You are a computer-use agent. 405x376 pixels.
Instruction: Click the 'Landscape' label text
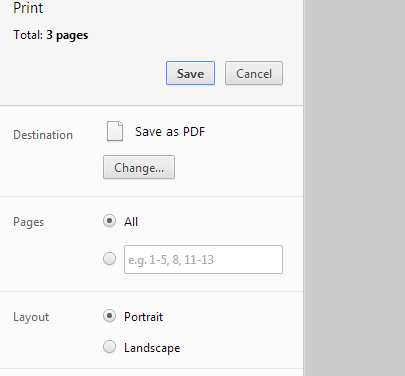click(152, 348)
